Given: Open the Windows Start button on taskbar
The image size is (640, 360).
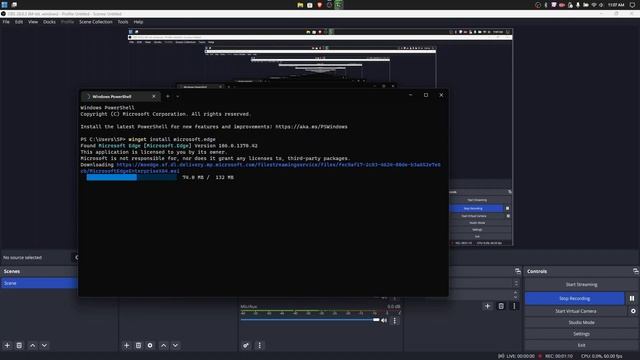Looking at the screenshot, I should point(4,4).
